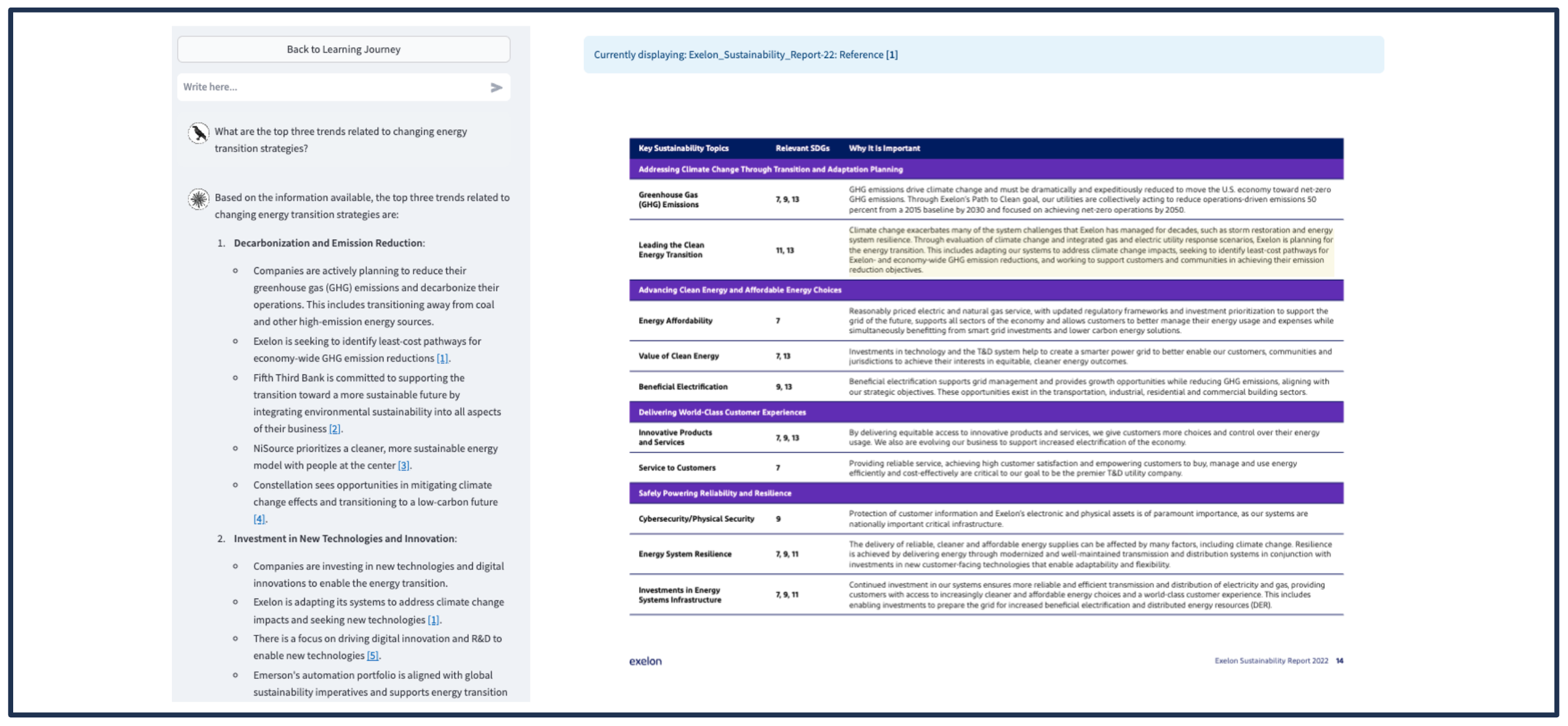Click the 'Why It Is Important' column header
1568x726 pixels.
(x=884, y=148)
